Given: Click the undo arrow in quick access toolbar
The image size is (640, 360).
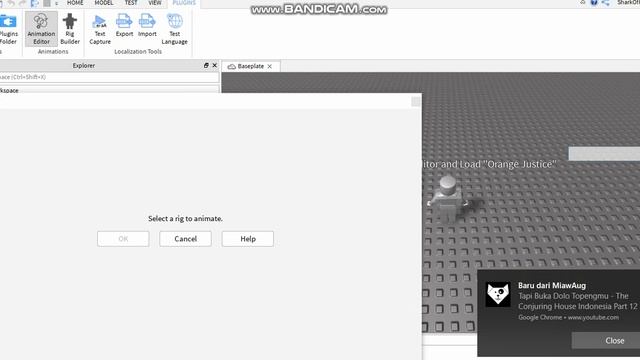Looking at the screenshot, I should tap(11, 3).
